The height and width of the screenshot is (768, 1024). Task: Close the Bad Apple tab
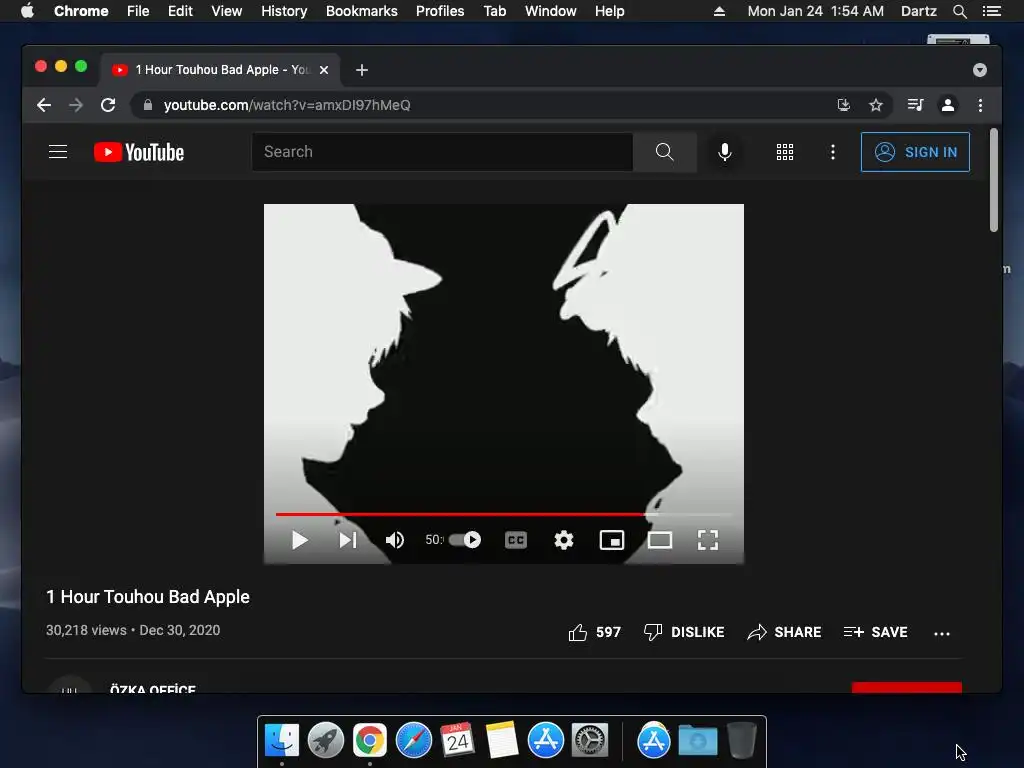(324, 70)
